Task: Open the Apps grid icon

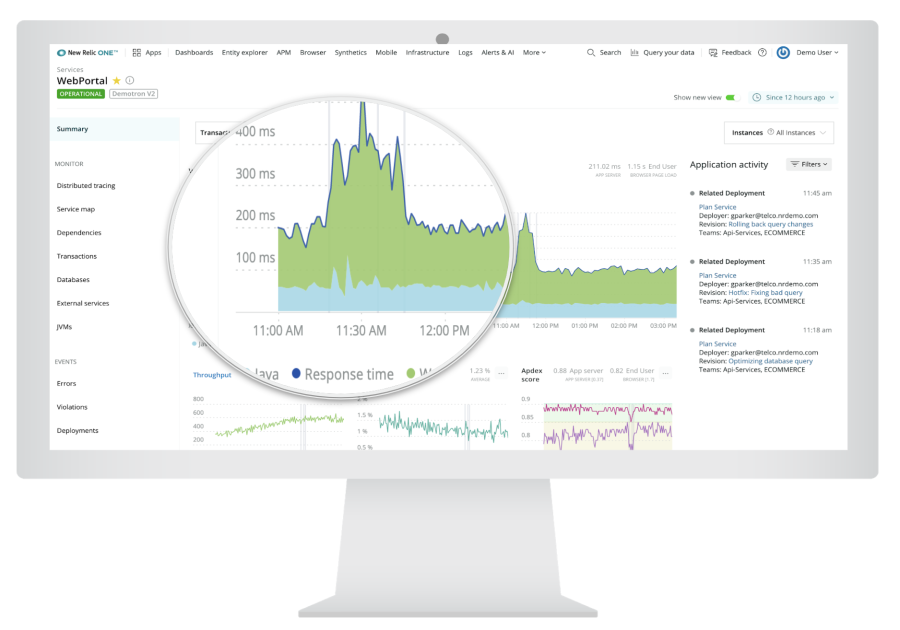Action: pyautogui.click(x=136, y=52)
